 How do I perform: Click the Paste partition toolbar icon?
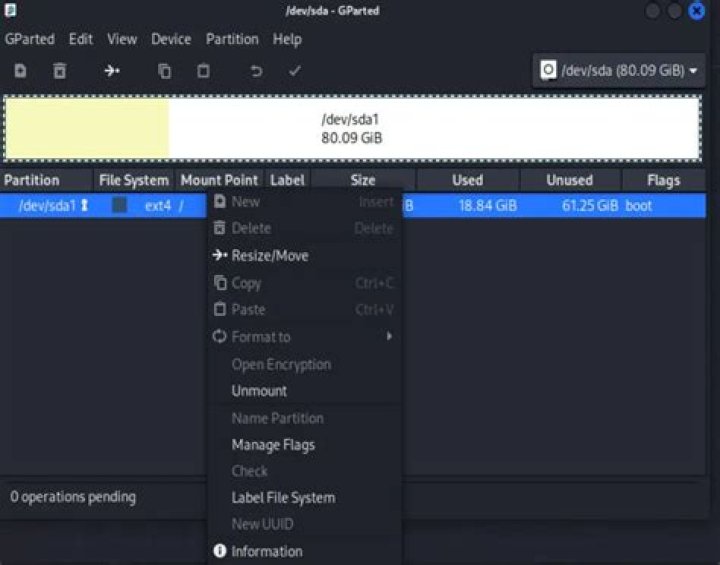(x=203, y=71)
